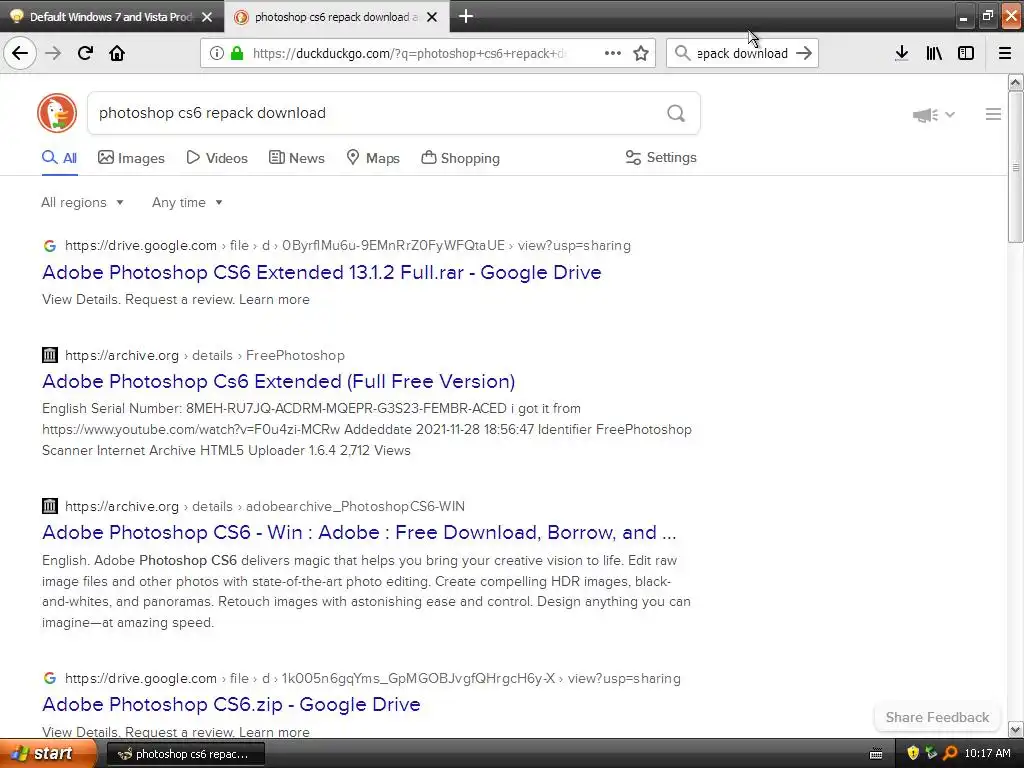Expand the Any time filter
Screen dimensions: 1024x768
(x=187, y=202)
